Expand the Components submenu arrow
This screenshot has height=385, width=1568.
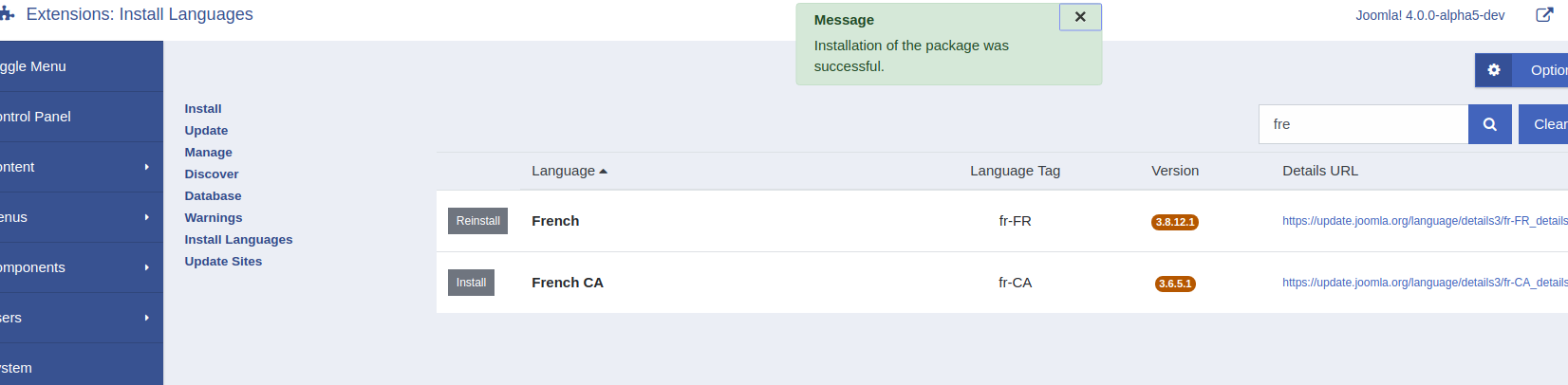pyautogui.click(x=147, y=267)
